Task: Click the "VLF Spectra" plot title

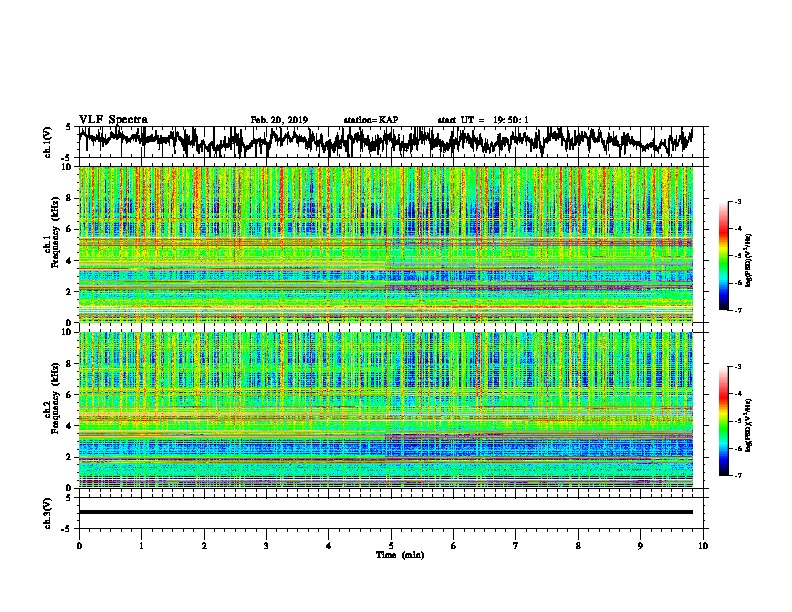Action: pyautogui.click(x=113, y=119)
